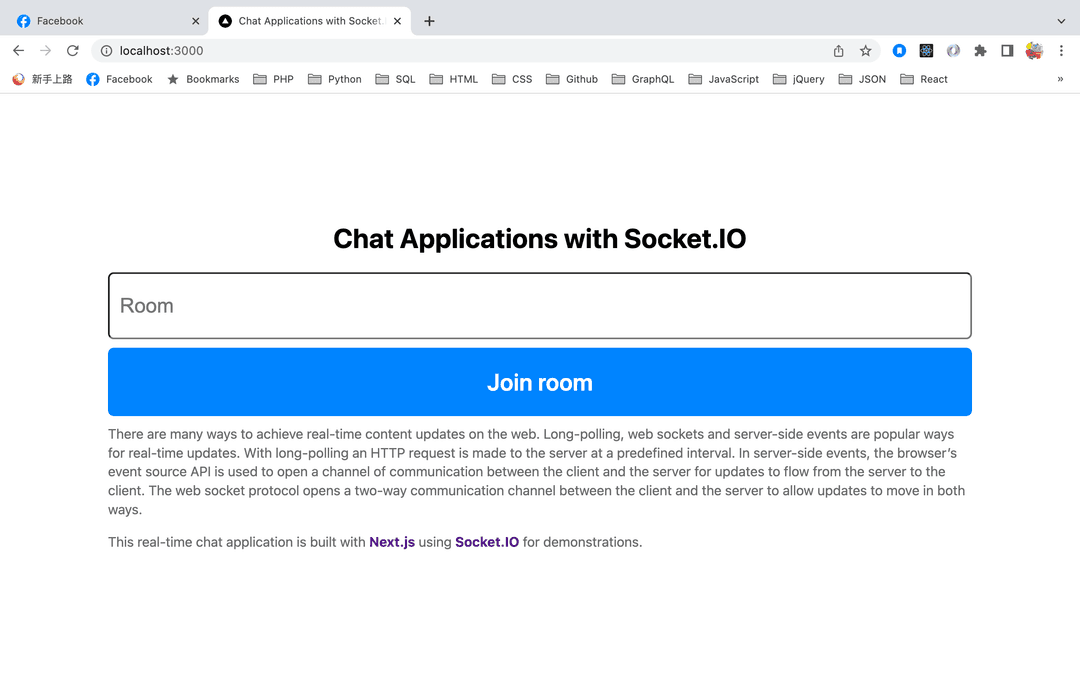Open the Chrome profile avatar
The image size is (1080, 675).
[1034, 51]
